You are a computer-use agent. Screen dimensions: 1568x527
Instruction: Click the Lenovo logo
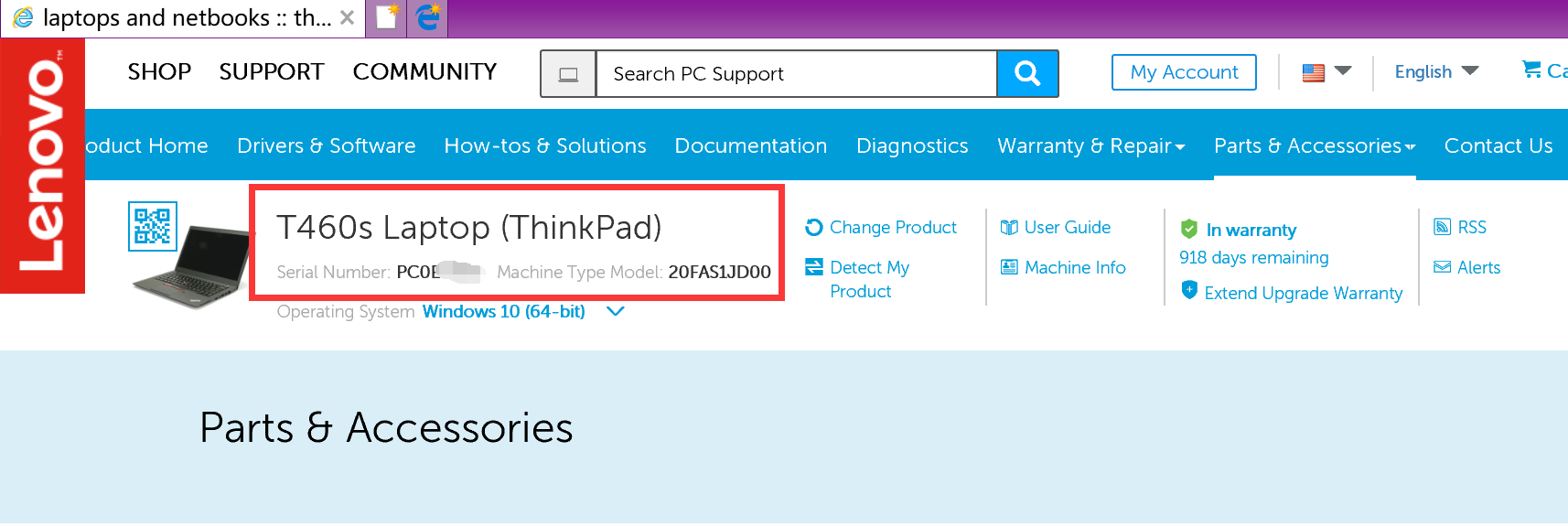(42, 165)
